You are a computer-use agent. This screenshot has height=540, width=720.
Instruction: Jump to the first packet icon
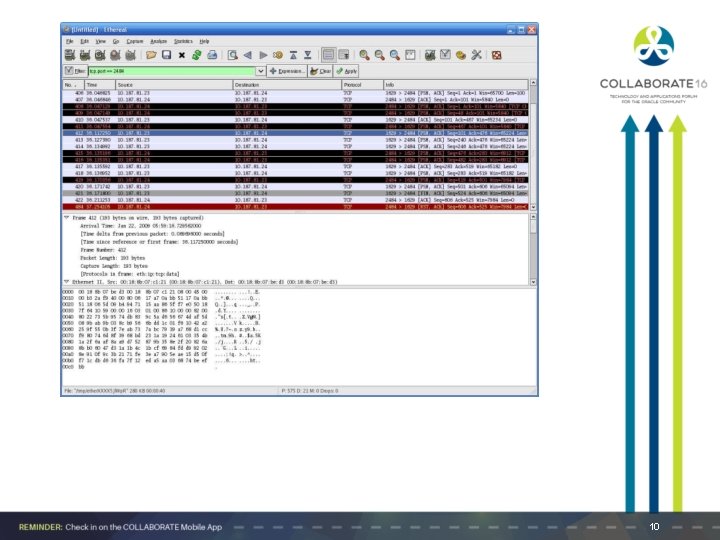coord(293,55)
